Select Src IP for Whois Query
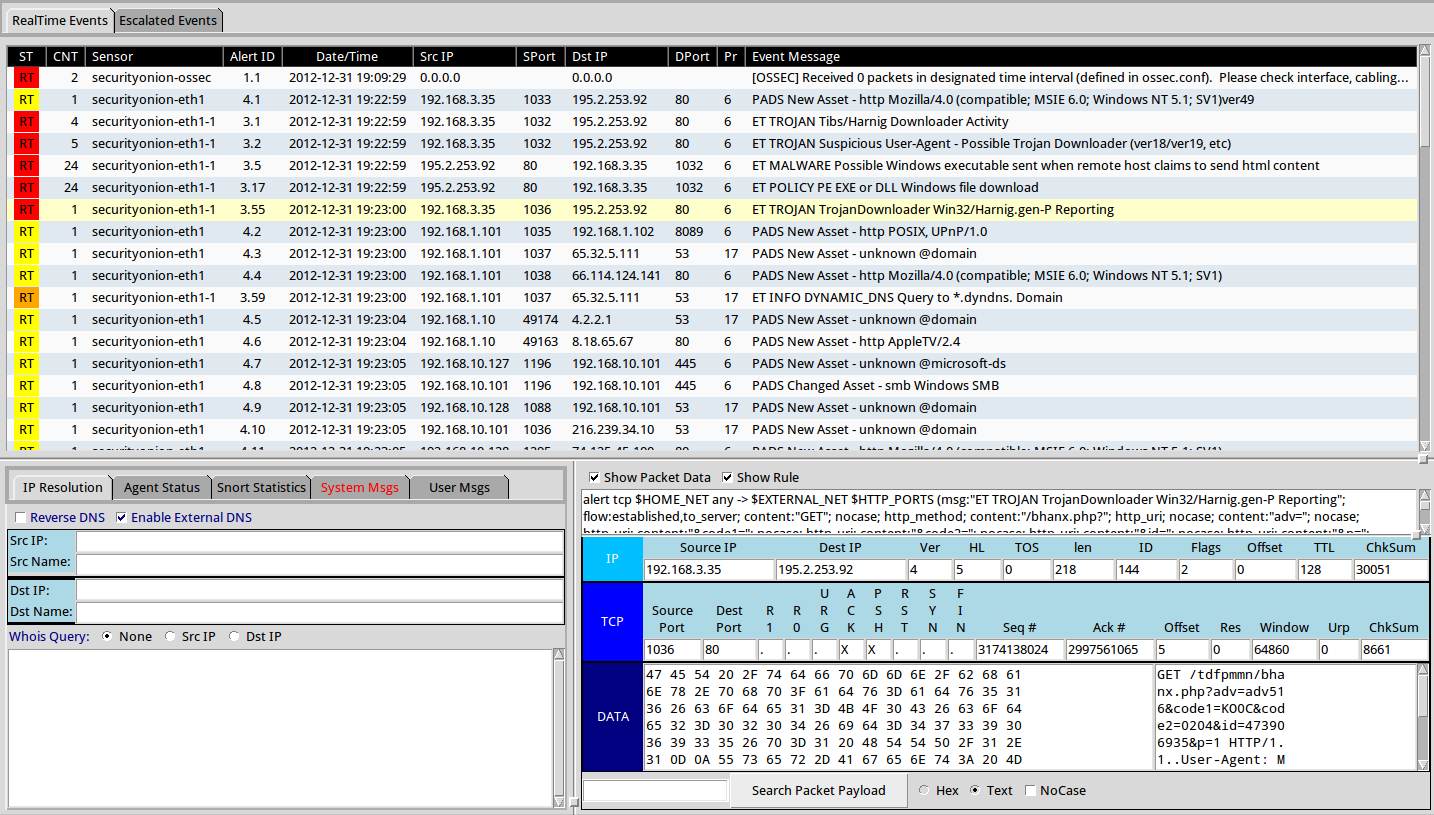Viewport: 1434px width, 815px height. point(169,636)
